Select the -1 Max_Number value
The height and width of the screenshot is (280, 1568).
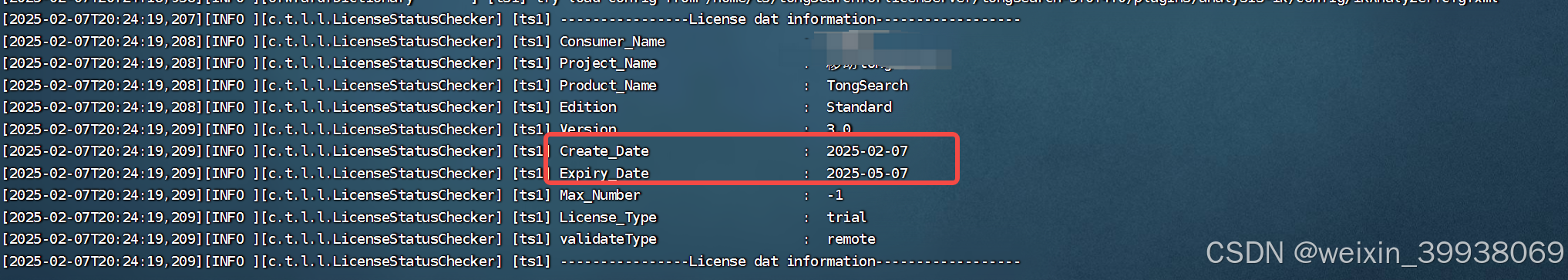point(835,195)
